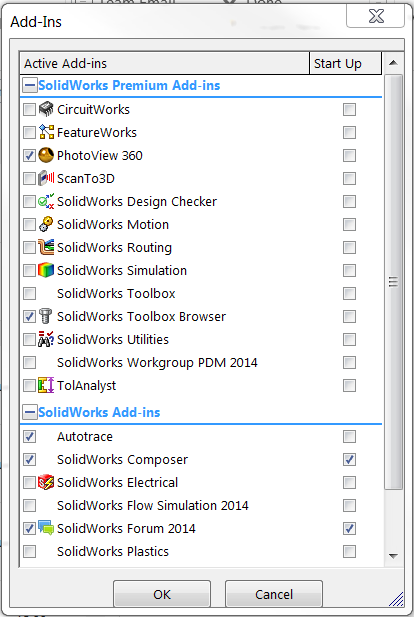Image resolution: width=414 pixels, height=617 pixels.
Task: Click the SolidWorks Electrical icon
Action: pos(46,482)
